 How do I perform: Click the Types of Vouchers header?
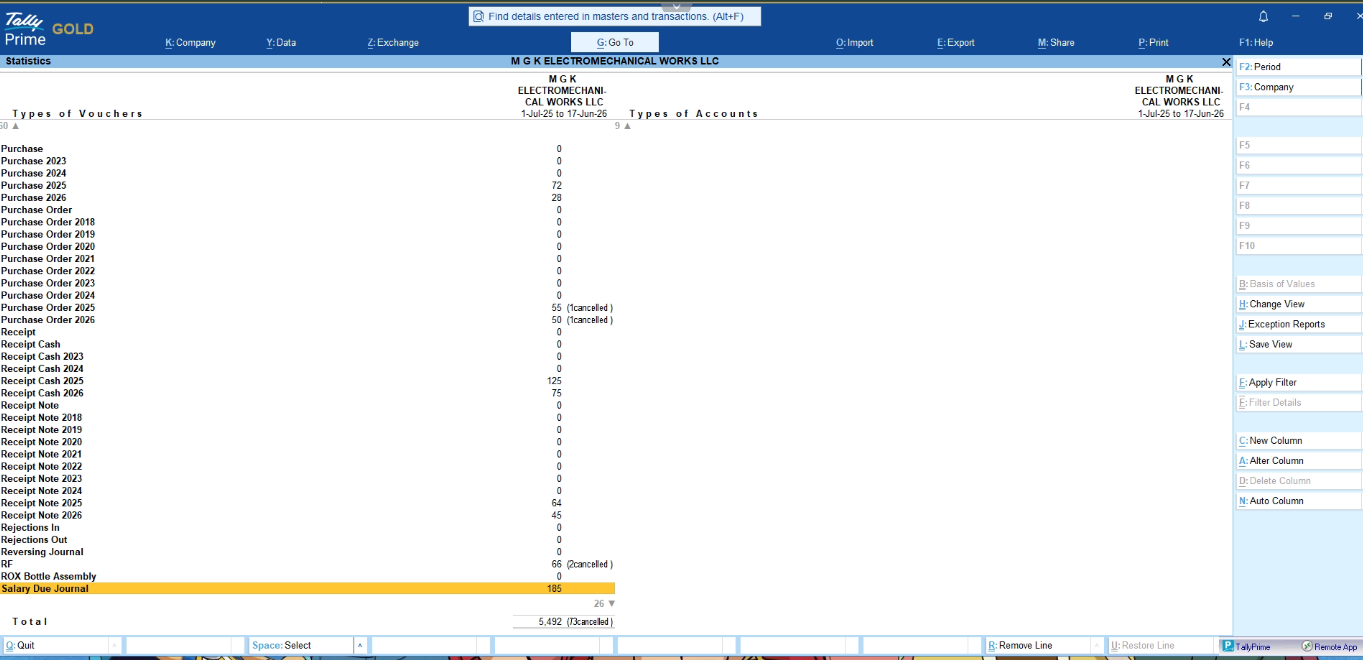point(78,114)
